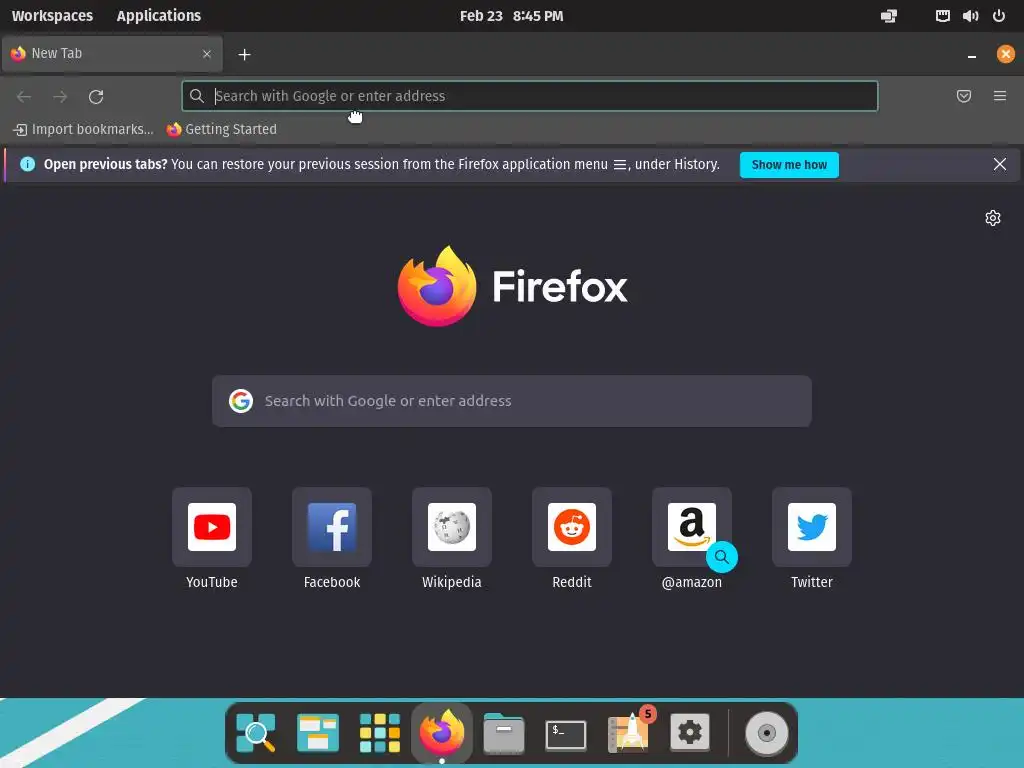Select the New Tab browser tab
Viewport: 1024px width, 768px height.
112,54
